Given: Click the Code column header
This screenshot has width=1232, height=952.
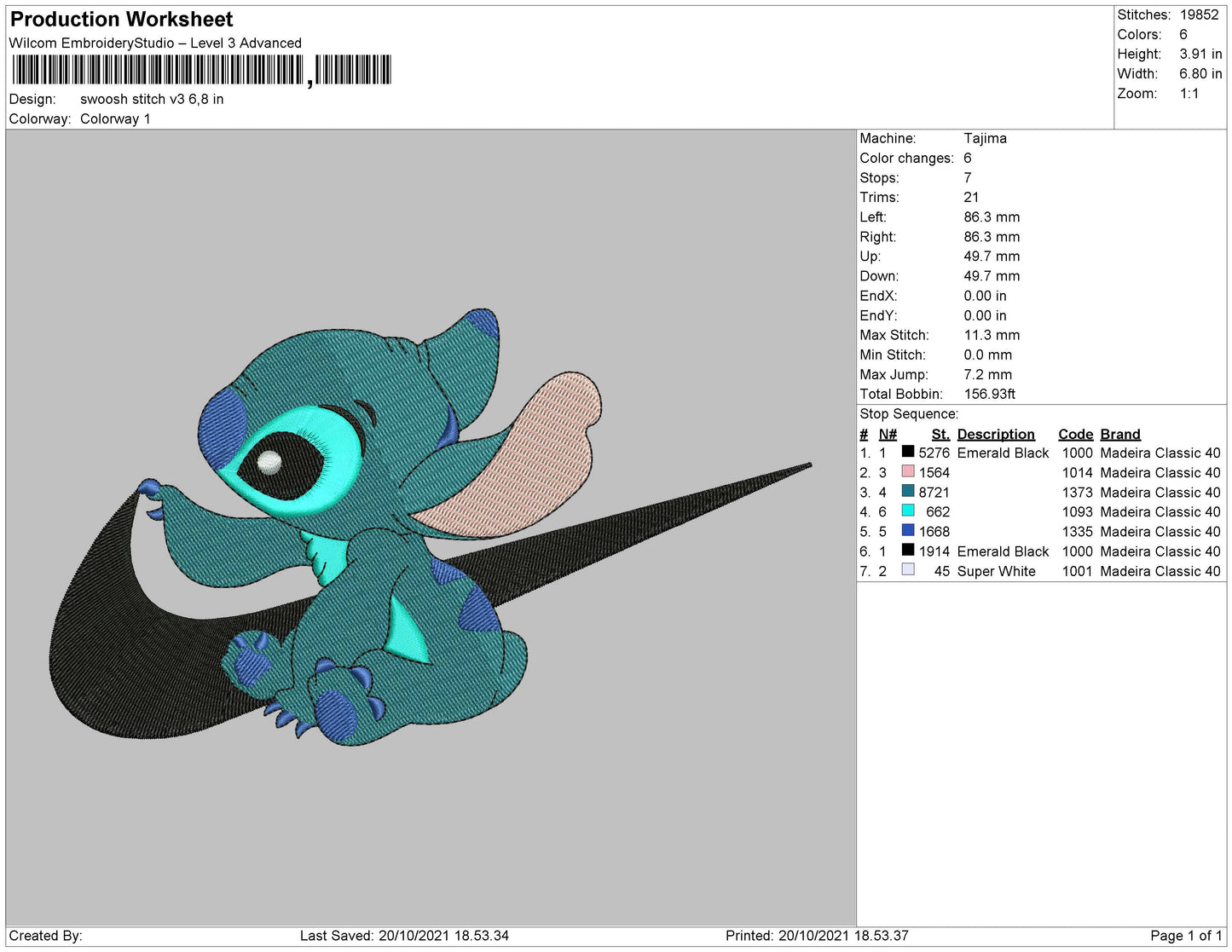Looking at the screenshot, I should (1074, 434).
